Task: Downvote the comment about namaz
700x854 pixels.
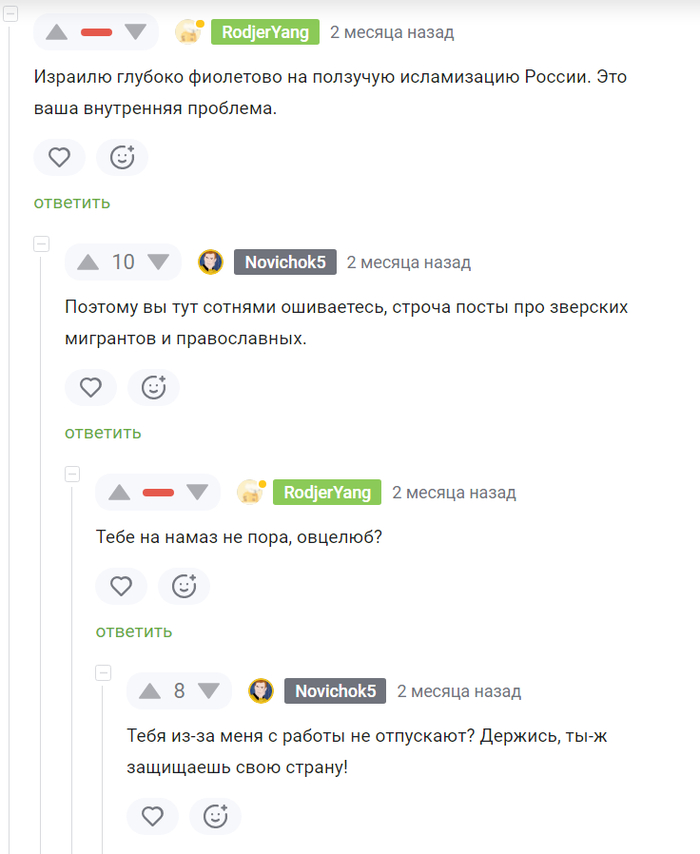Action: click(197, 492)
